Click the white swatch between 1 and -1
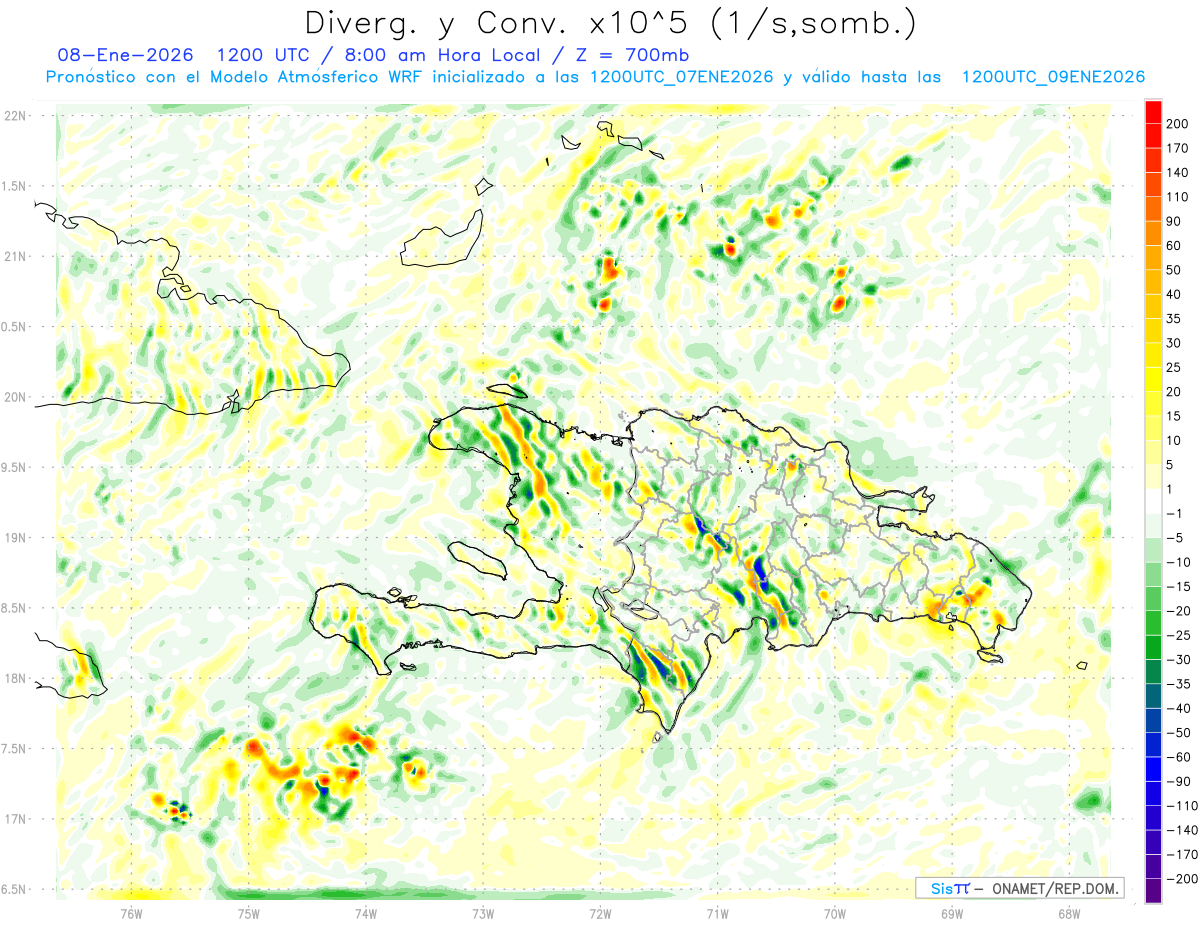The height and width of the screenshot is (927, 1200). 1153,501
